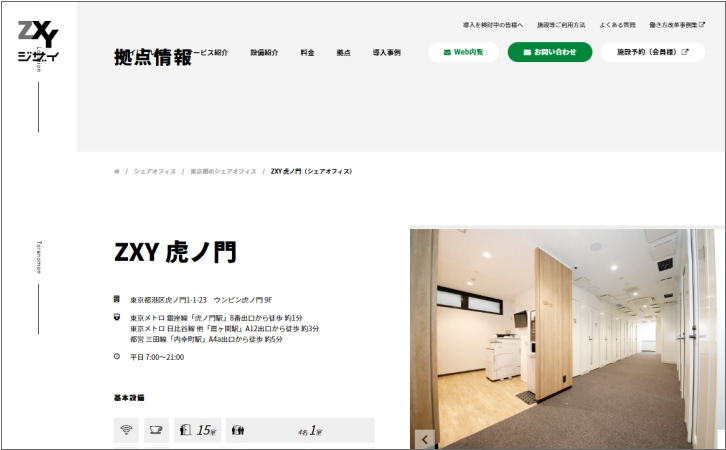Click 導入を検討中の皆様へ link
Image resolution: width=726 pixels, height=450 pixels.
pyautogui.click(x=493, y=25)
